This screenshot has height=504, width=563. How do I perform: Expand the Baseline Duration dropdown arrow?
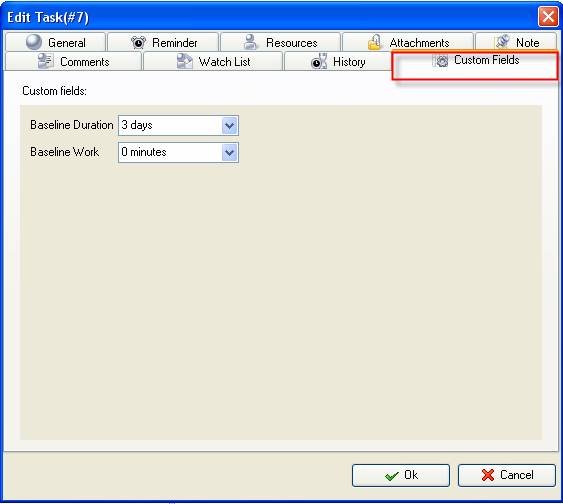(229, 125)
